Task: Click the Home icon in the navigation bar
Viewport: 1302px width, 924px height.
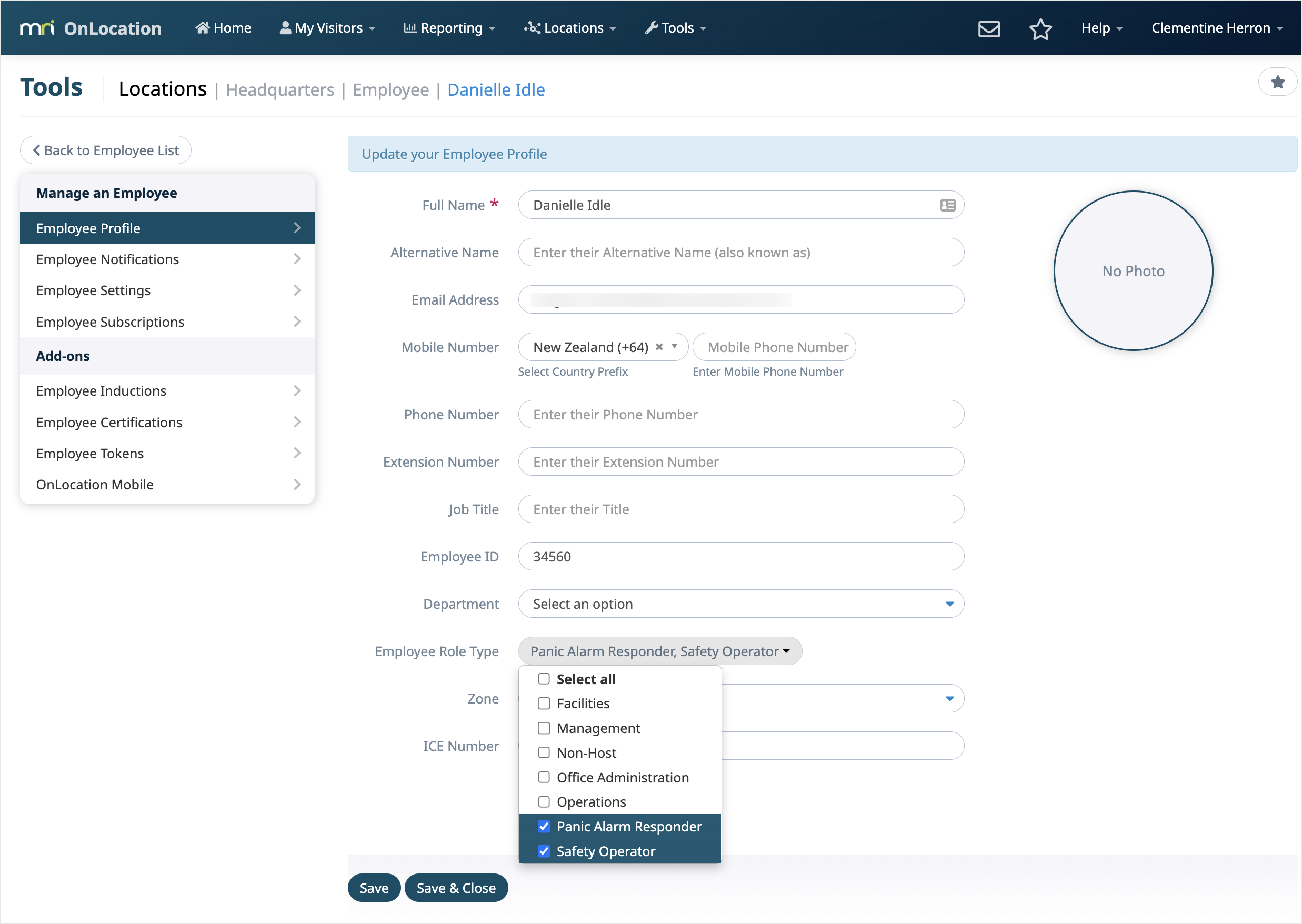Action: pyautogui.click(x=203, y=27)
